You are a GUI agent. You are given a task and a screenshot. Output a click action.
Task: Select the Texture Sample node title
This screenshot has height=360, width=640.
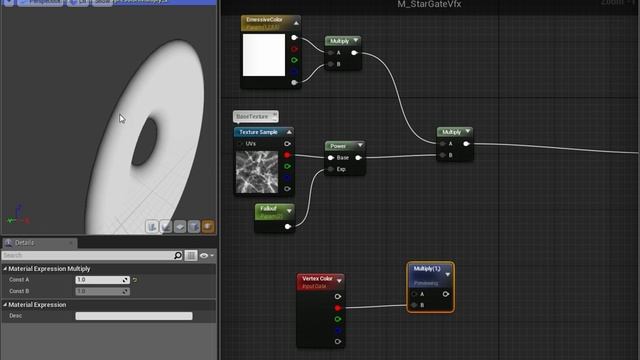[258, 132]
